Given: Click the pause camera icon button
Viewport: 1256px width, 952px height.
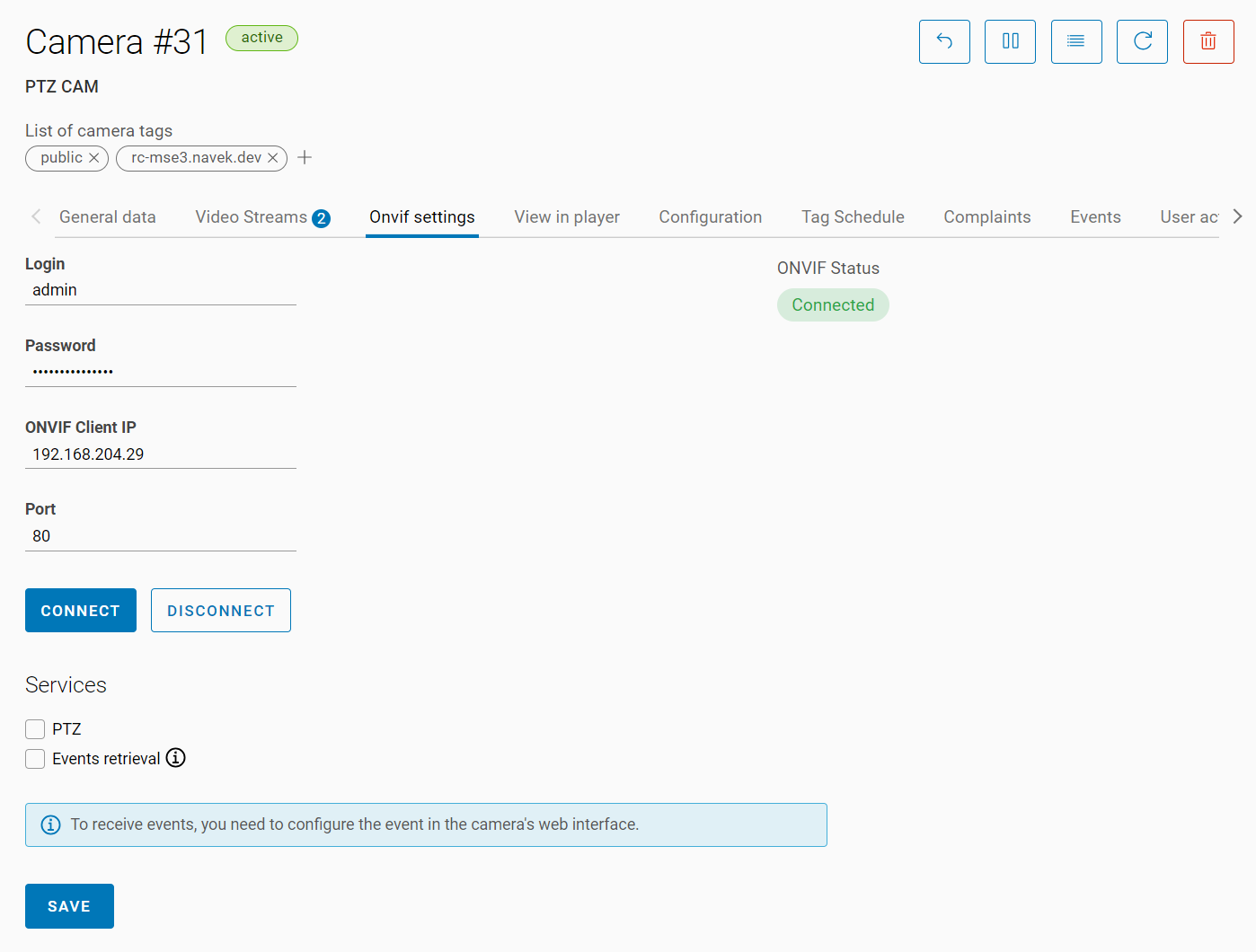Looking at the screenshot, I should tap(1010, 41).
